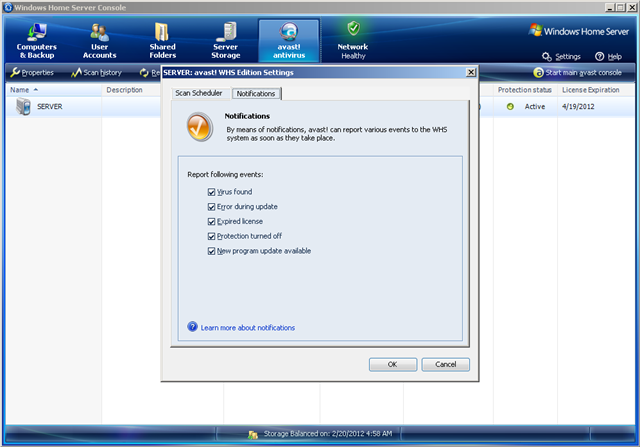Click the orange Notifications checkmark icon
This screenshot has width=640, height=447.
point(200,127)
